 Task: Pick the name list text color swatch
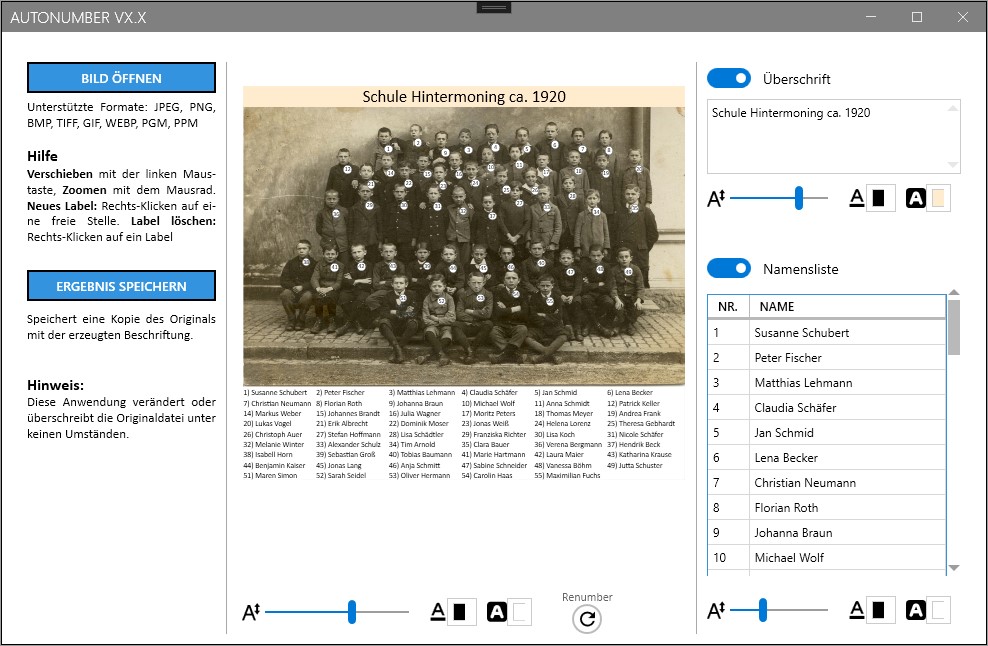[879, 610]
